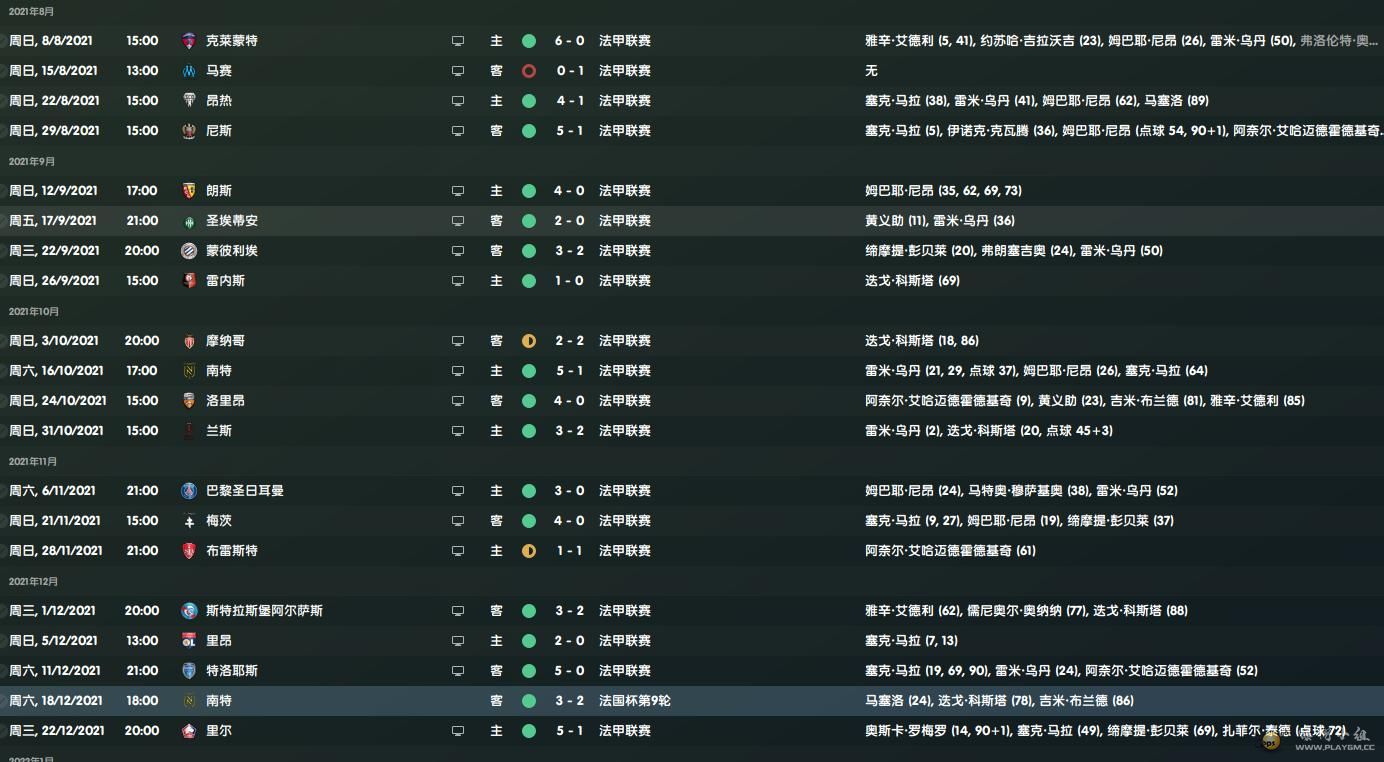Image resolution: width=1384 pixels, height=762 pixels.
Task: Click red loss indicator for Marseille match
Action: (x=529, y=71)
